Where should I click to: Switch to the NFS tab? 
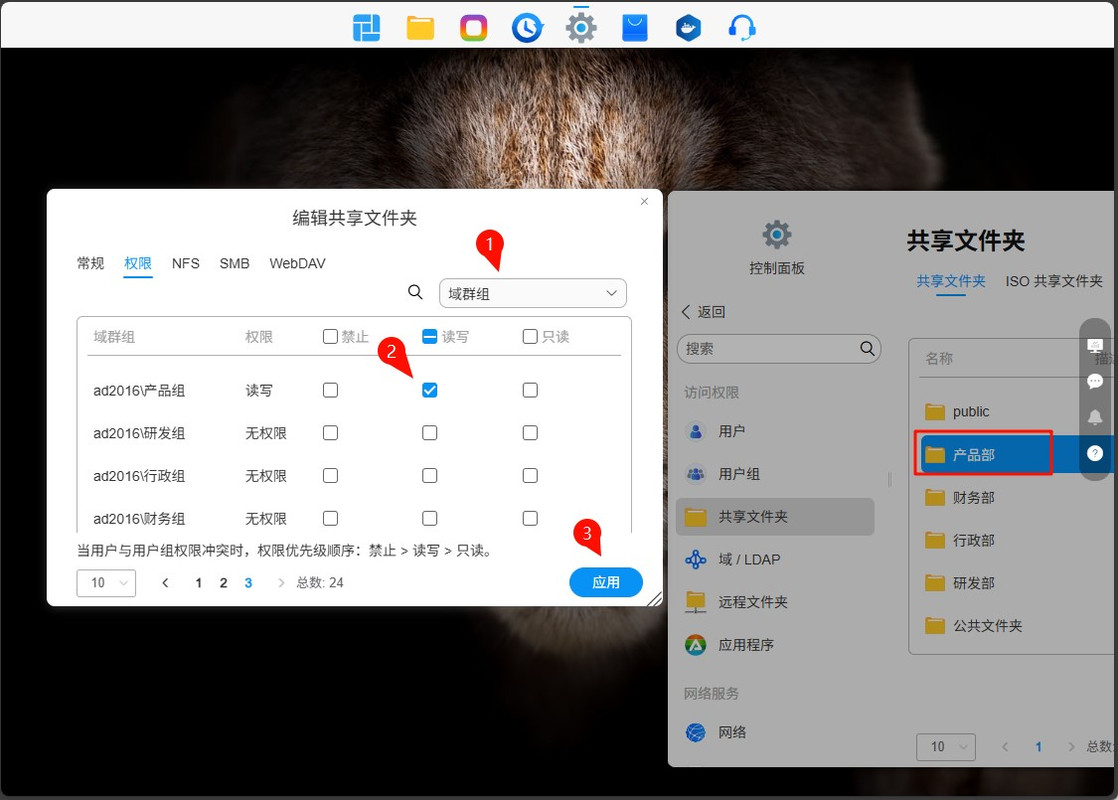point(185,263)
